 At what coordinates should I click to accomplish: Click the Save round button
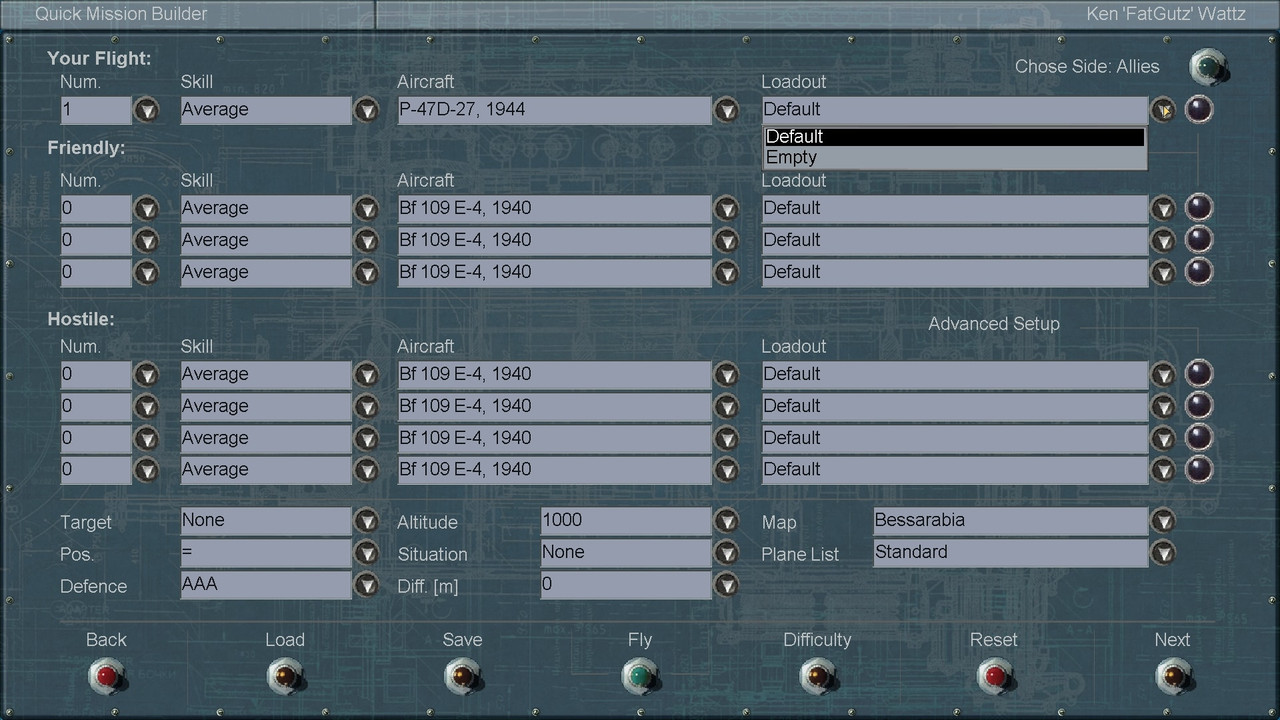tap(462, 677)
